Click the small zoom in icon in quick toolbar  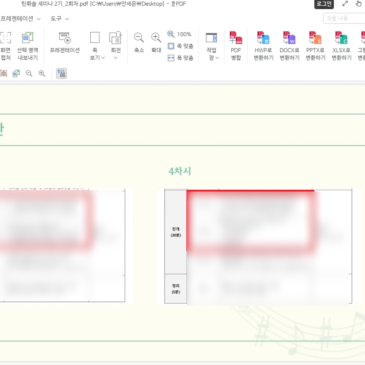point(42,73)
